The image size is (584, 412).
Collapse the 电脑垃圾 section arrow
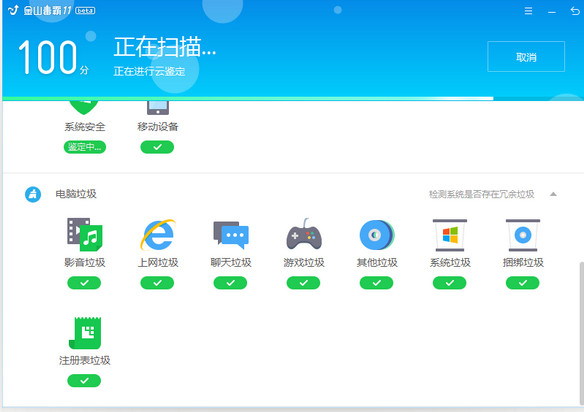553,194
